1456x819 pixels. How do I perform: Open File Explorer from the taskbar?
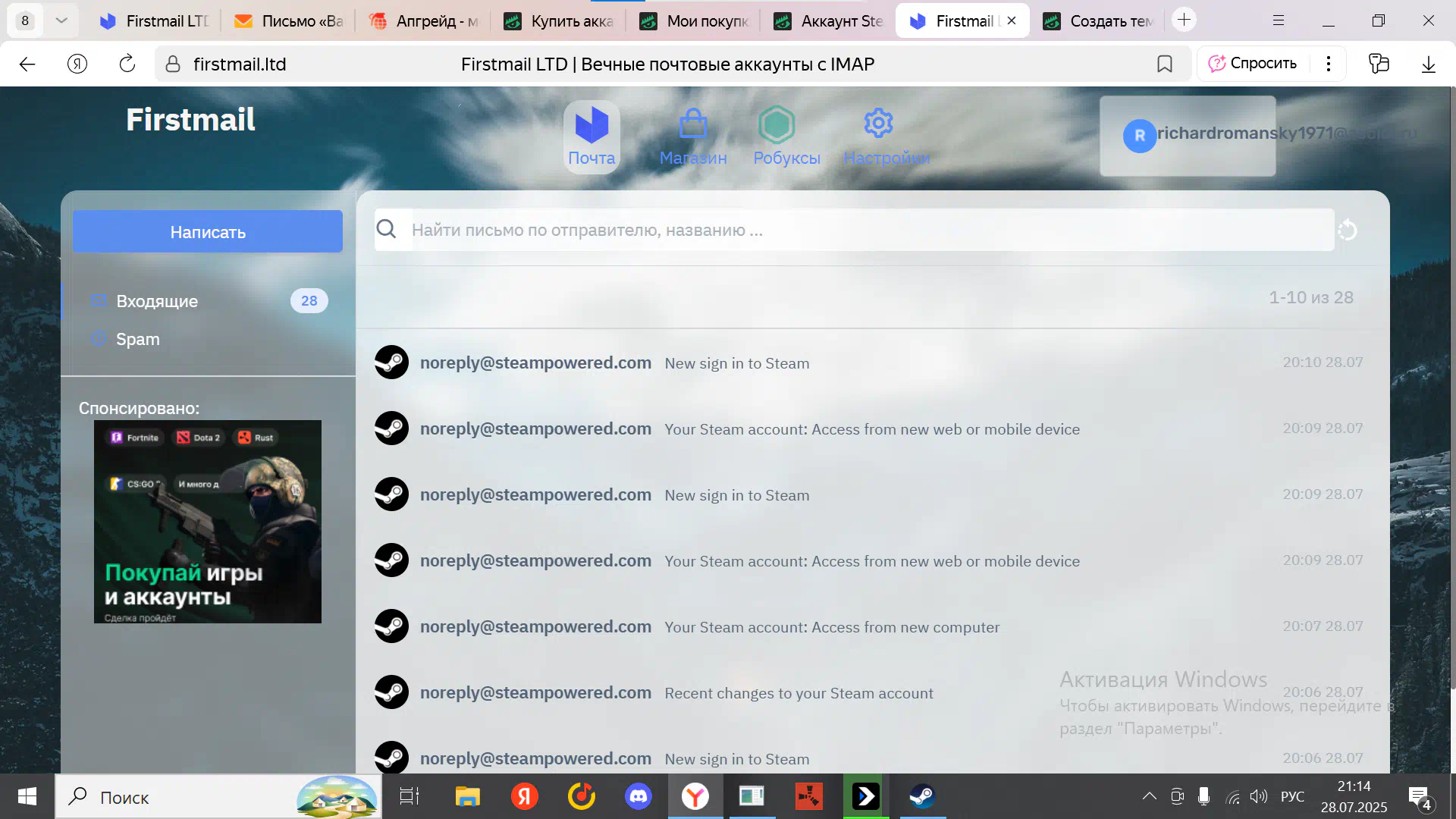pyautogui.click(x=467, y=796)
